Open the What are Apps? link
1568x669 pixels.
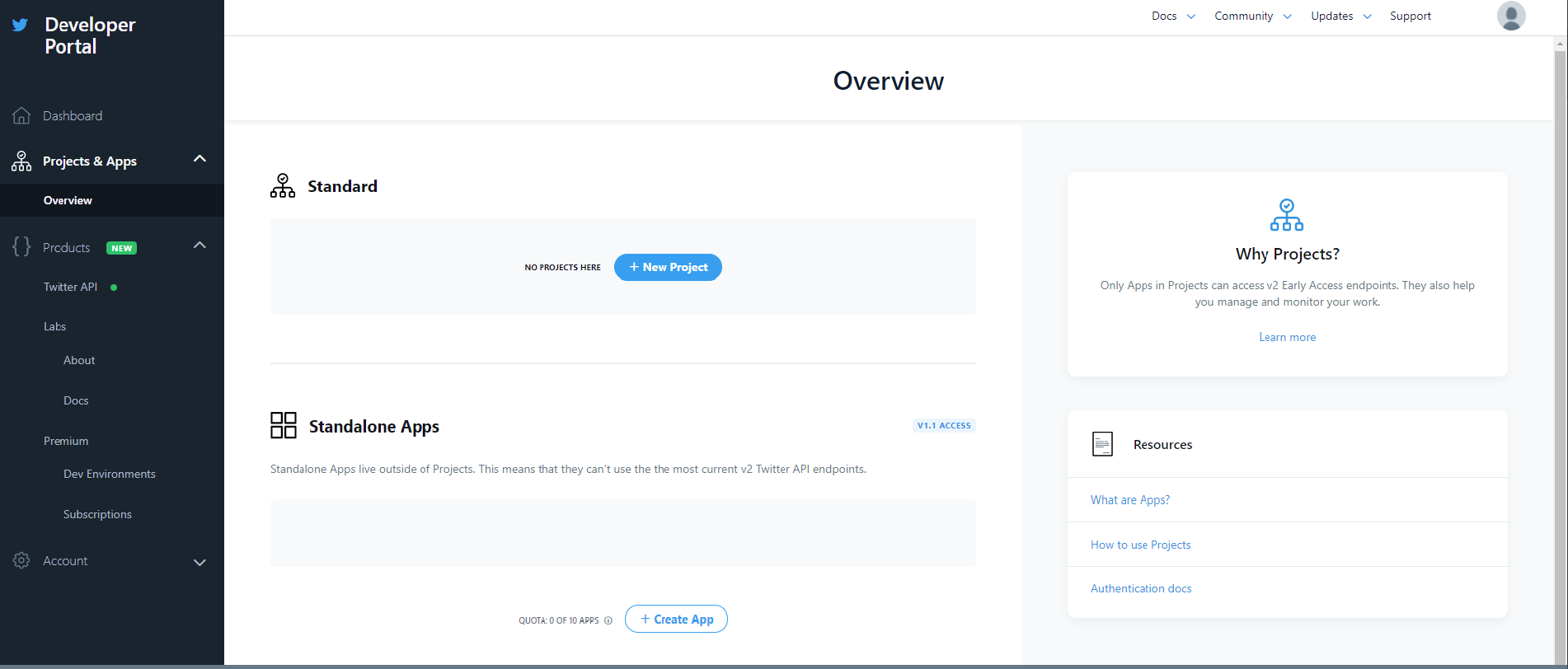pyautogui.click(x=1130, y=500)
